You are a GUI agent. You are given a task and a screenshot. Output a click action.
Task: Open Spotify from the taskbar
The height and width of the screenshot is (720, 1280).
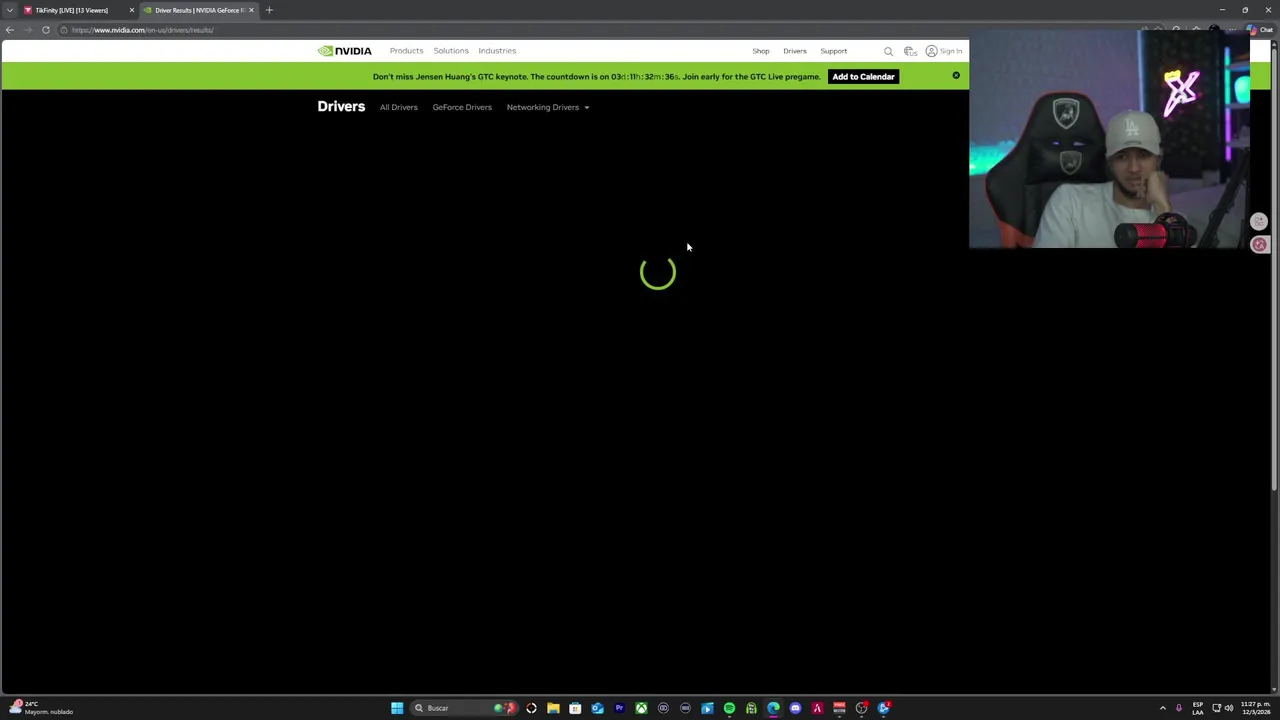tap(729, 708)
